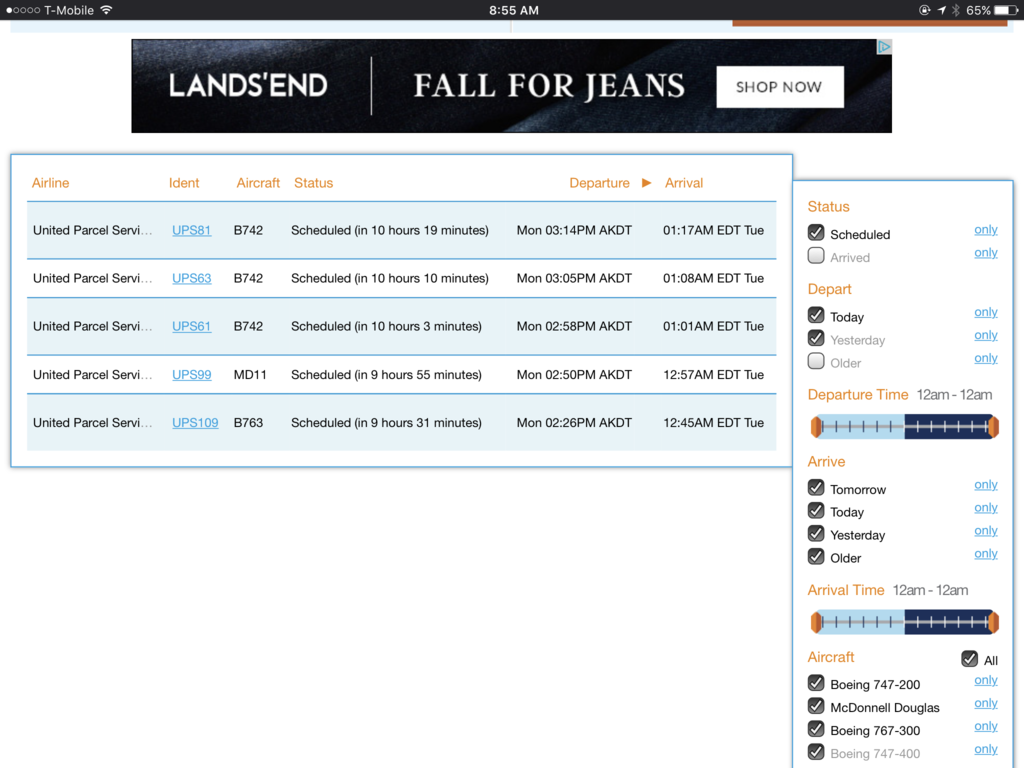Open the UPS99 flight link
This screenshot has height=768, width=1024.
tap(191, 374)
